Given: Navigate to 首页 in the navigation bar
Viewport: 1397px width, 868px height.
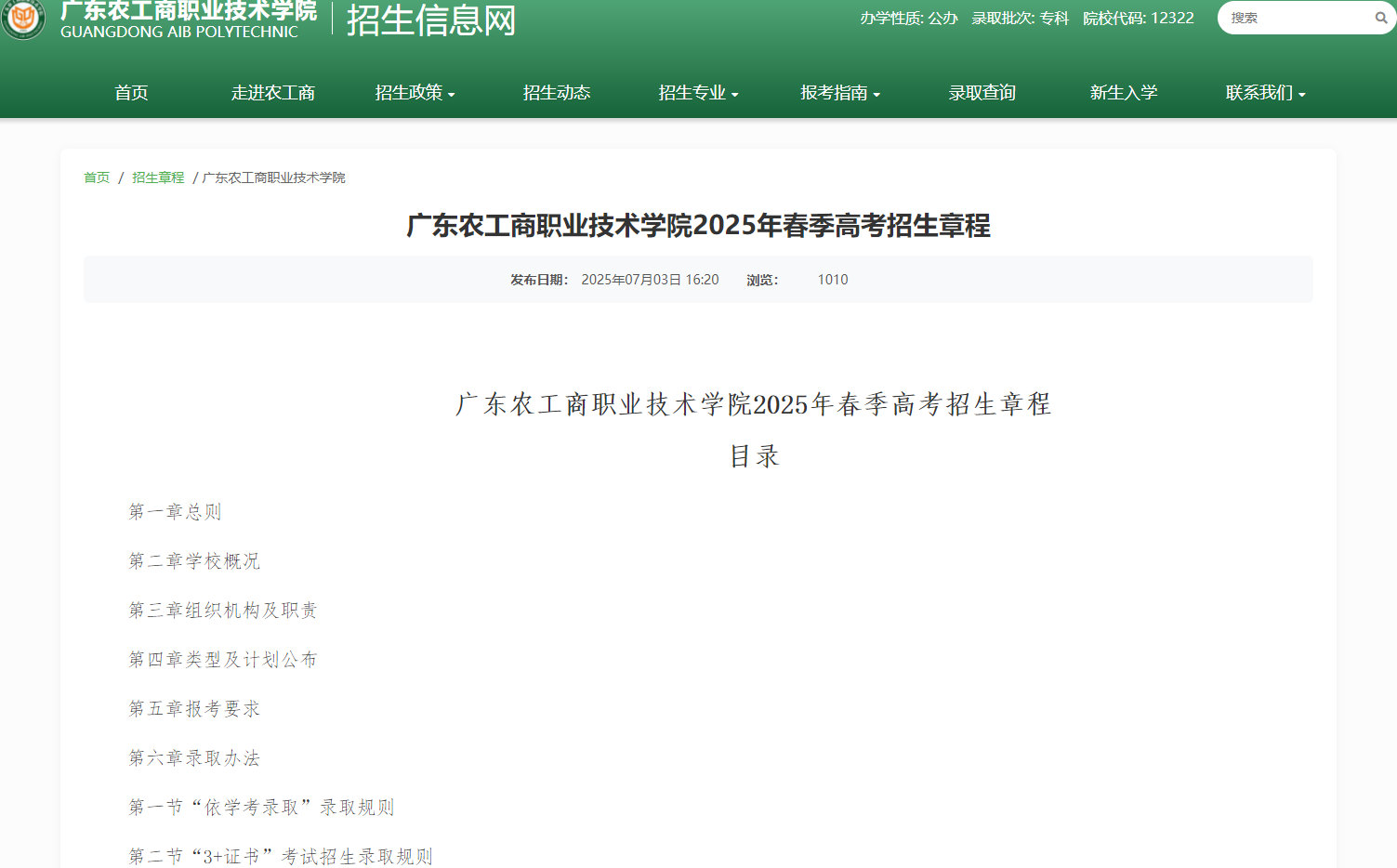Looking at the screenshot, I should coord(130,92).
